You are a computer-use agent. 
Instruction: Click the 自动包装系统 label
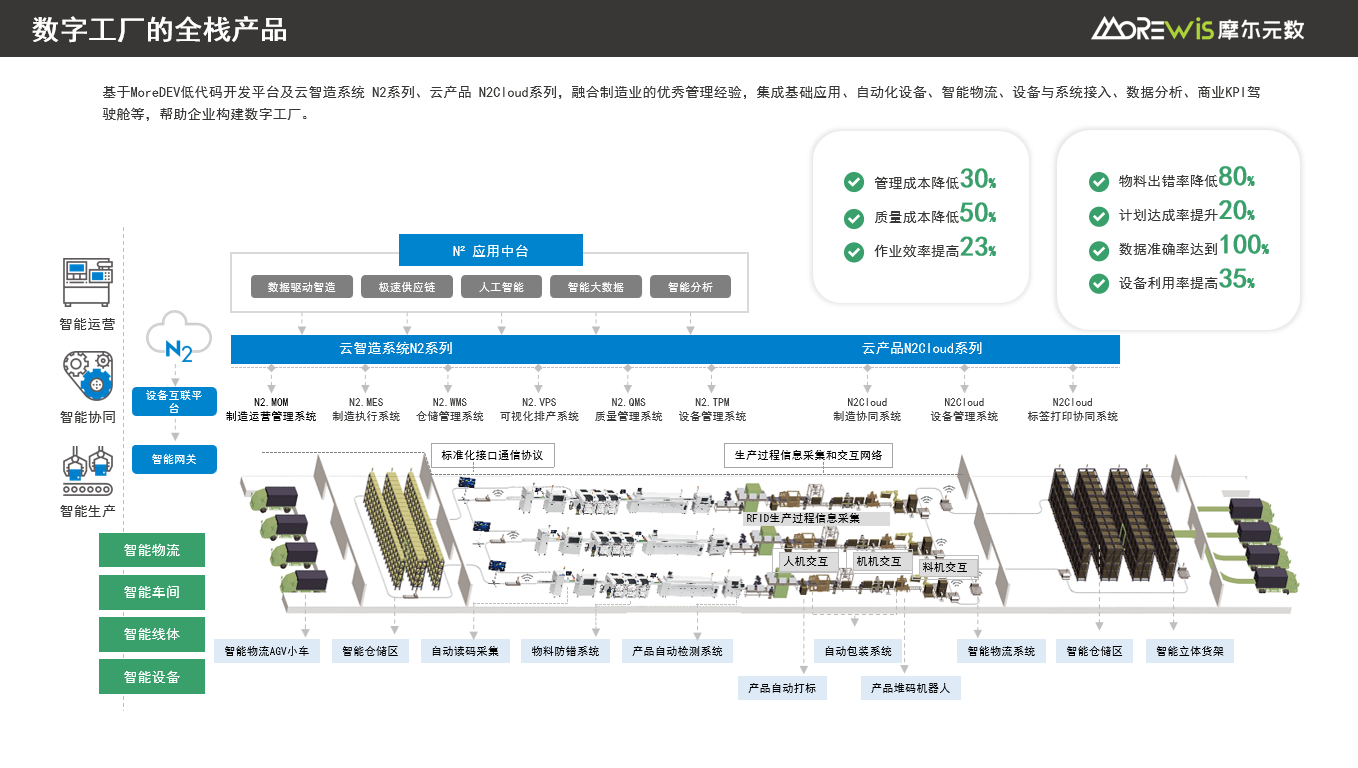[x=858, y=651]
